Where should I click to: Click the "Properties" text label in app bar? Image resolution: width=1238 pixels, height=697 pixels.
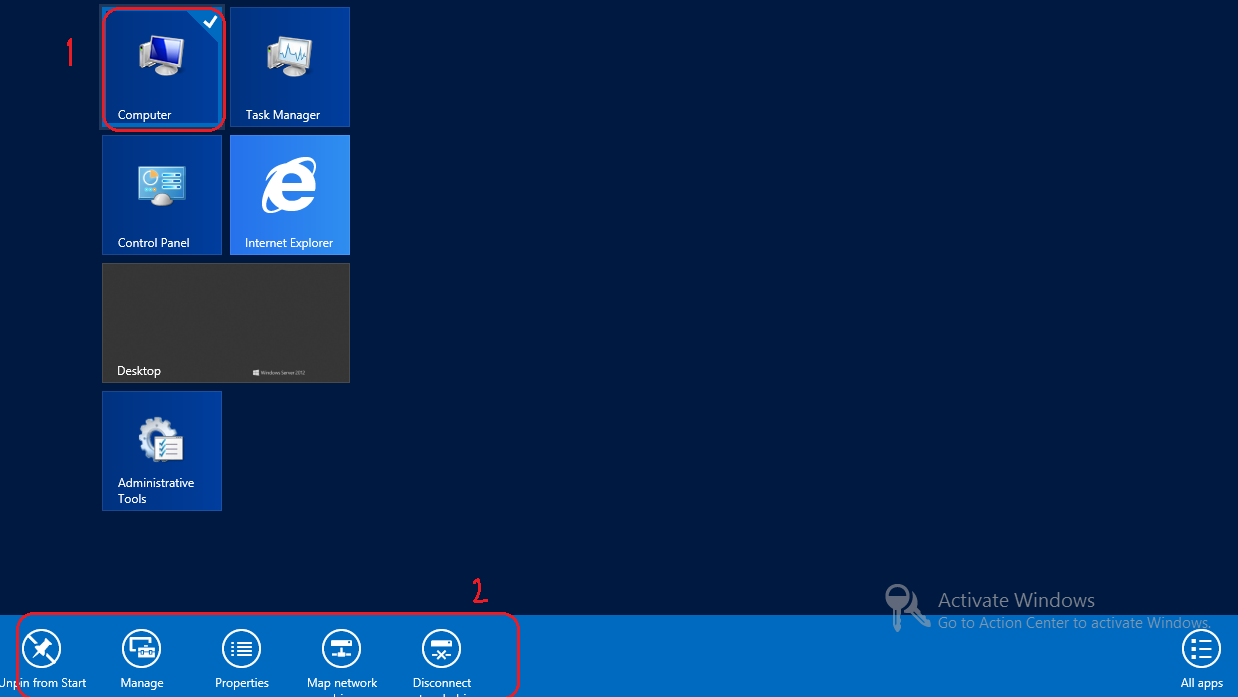coord(242,683)
